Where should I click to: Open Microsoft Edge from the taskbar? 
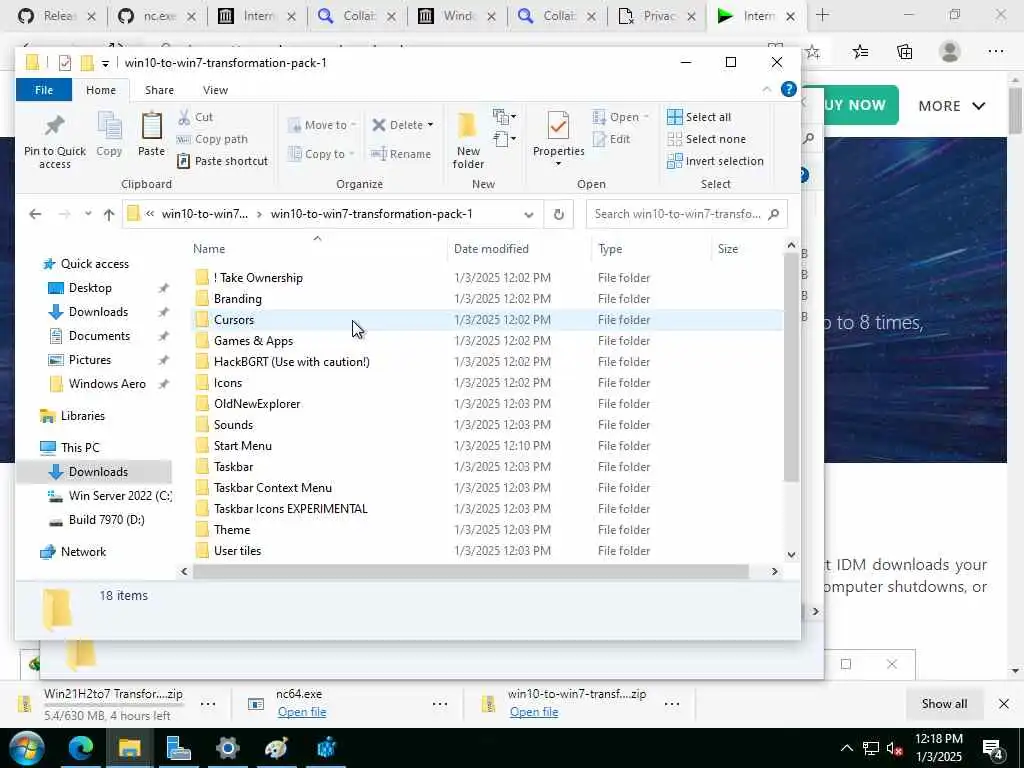(x=81, y=748)
